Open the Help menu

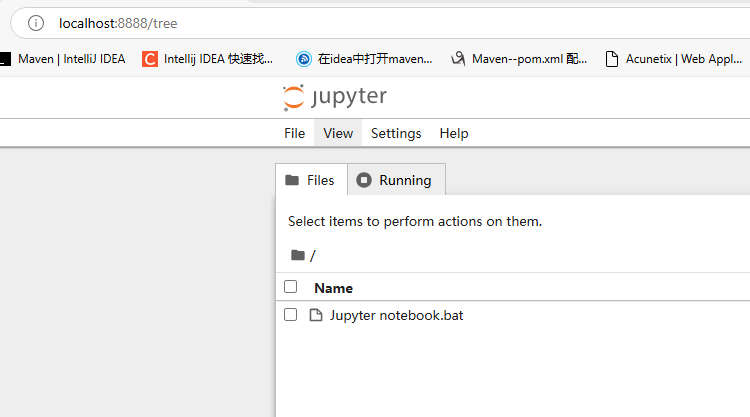454,133
